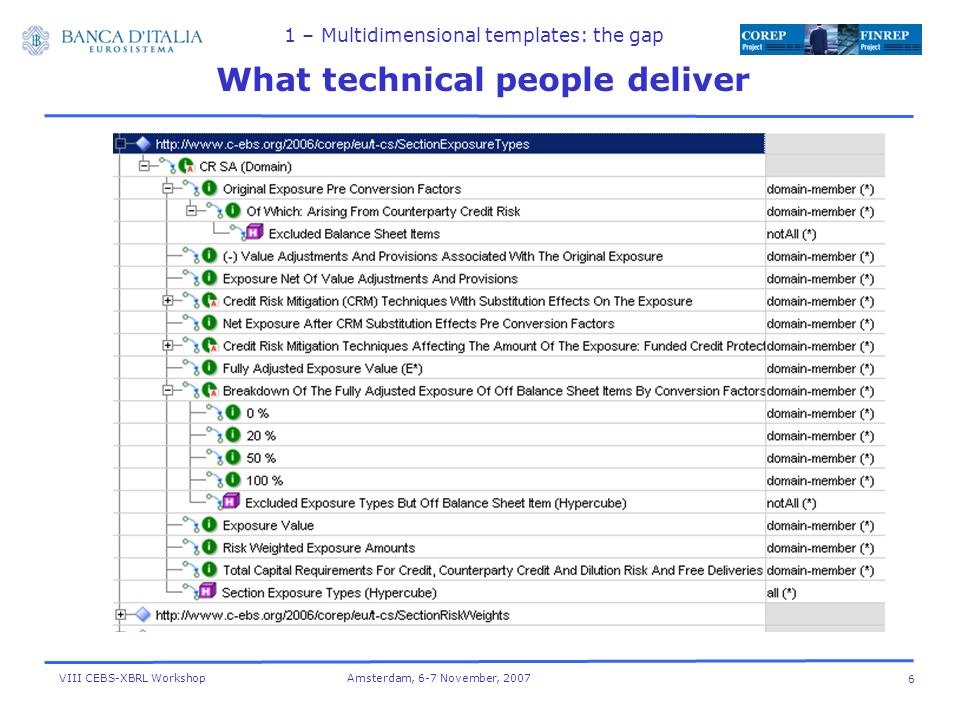Select the Excluded Balance Sheet Items row
The height and width of the screenshot is (720, 960).
click(x=354, y=234)
